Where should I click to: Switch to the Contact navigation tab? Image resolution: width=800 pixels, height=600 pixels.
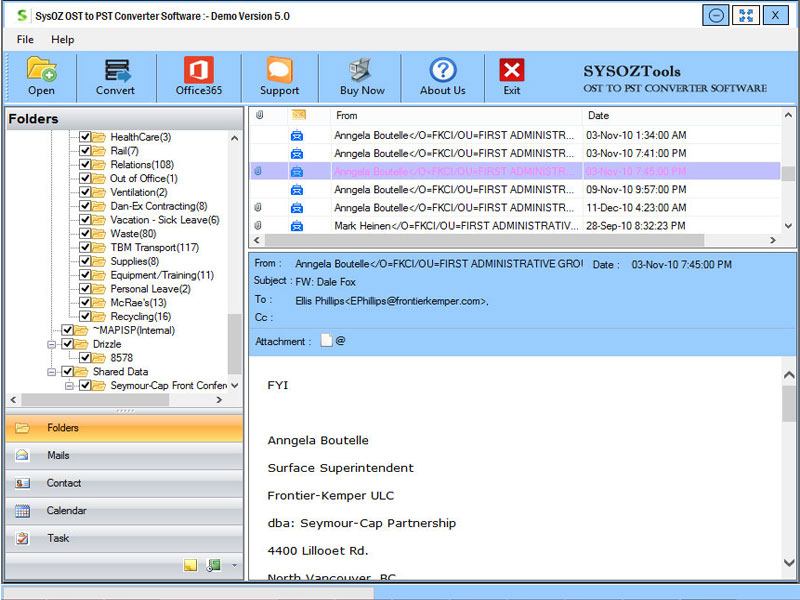(x=124, y=483)
